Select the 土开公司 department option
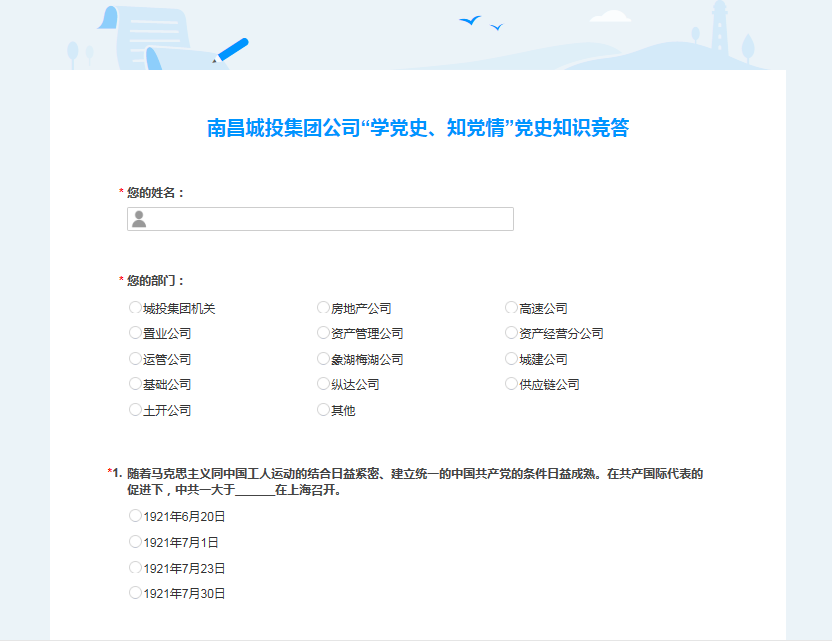 (x=133, y=410)
